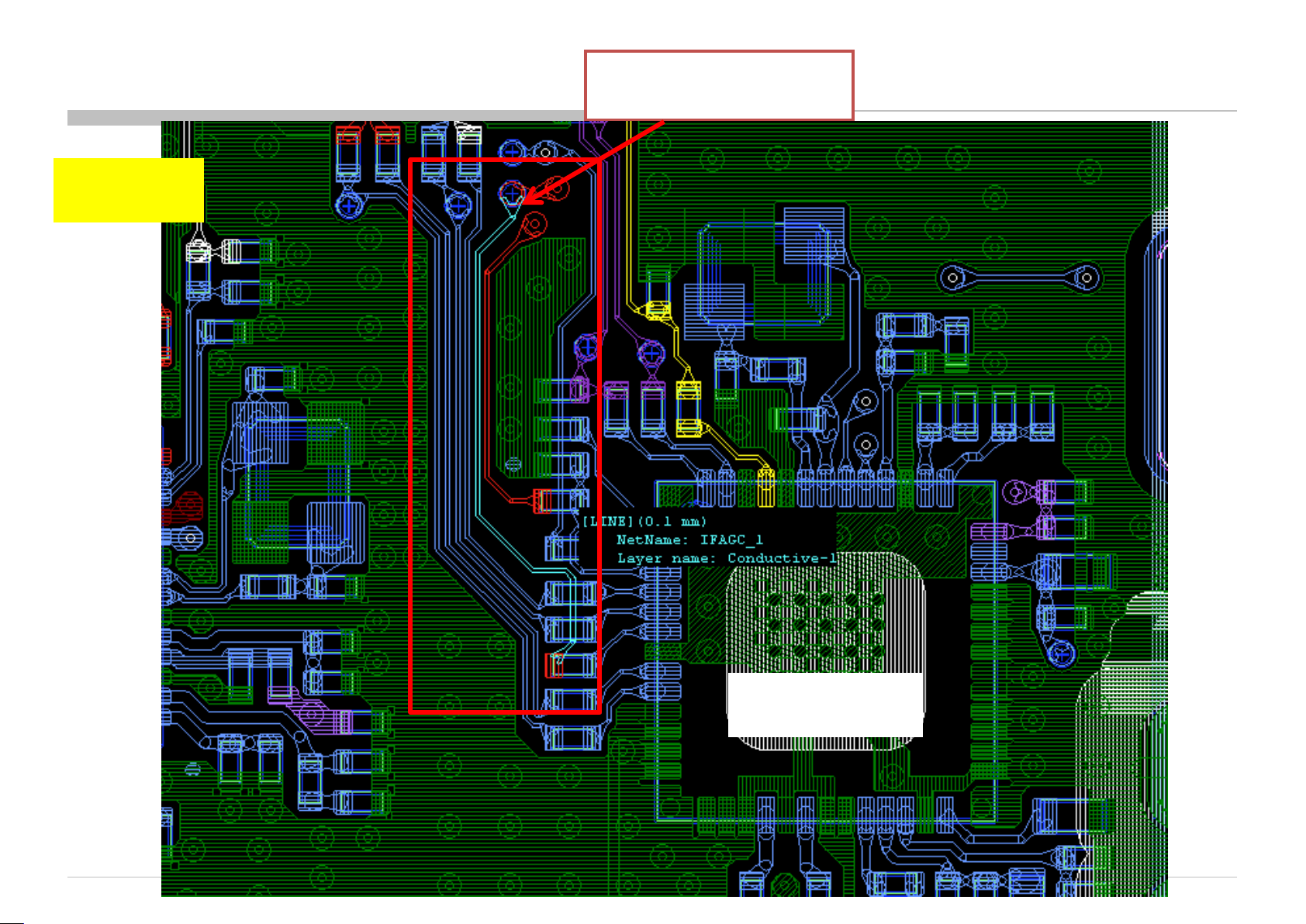Image resolution: width=1306 pixels, height=924 pixels.
Task: Select the red teardrop pad below the arrow
Action: pos(534,226)
